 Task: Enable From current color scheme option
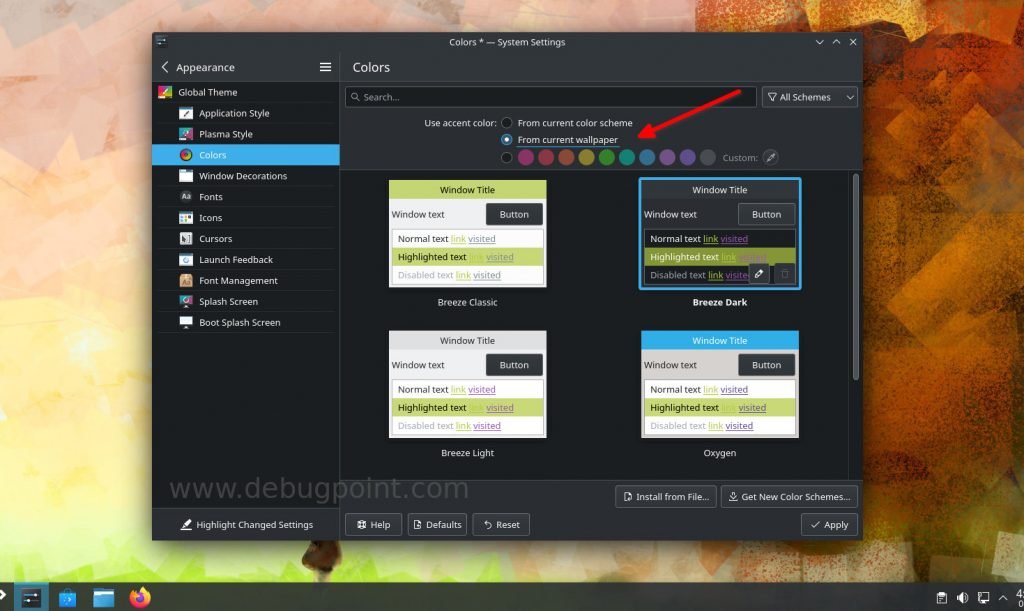coord(506,122)
